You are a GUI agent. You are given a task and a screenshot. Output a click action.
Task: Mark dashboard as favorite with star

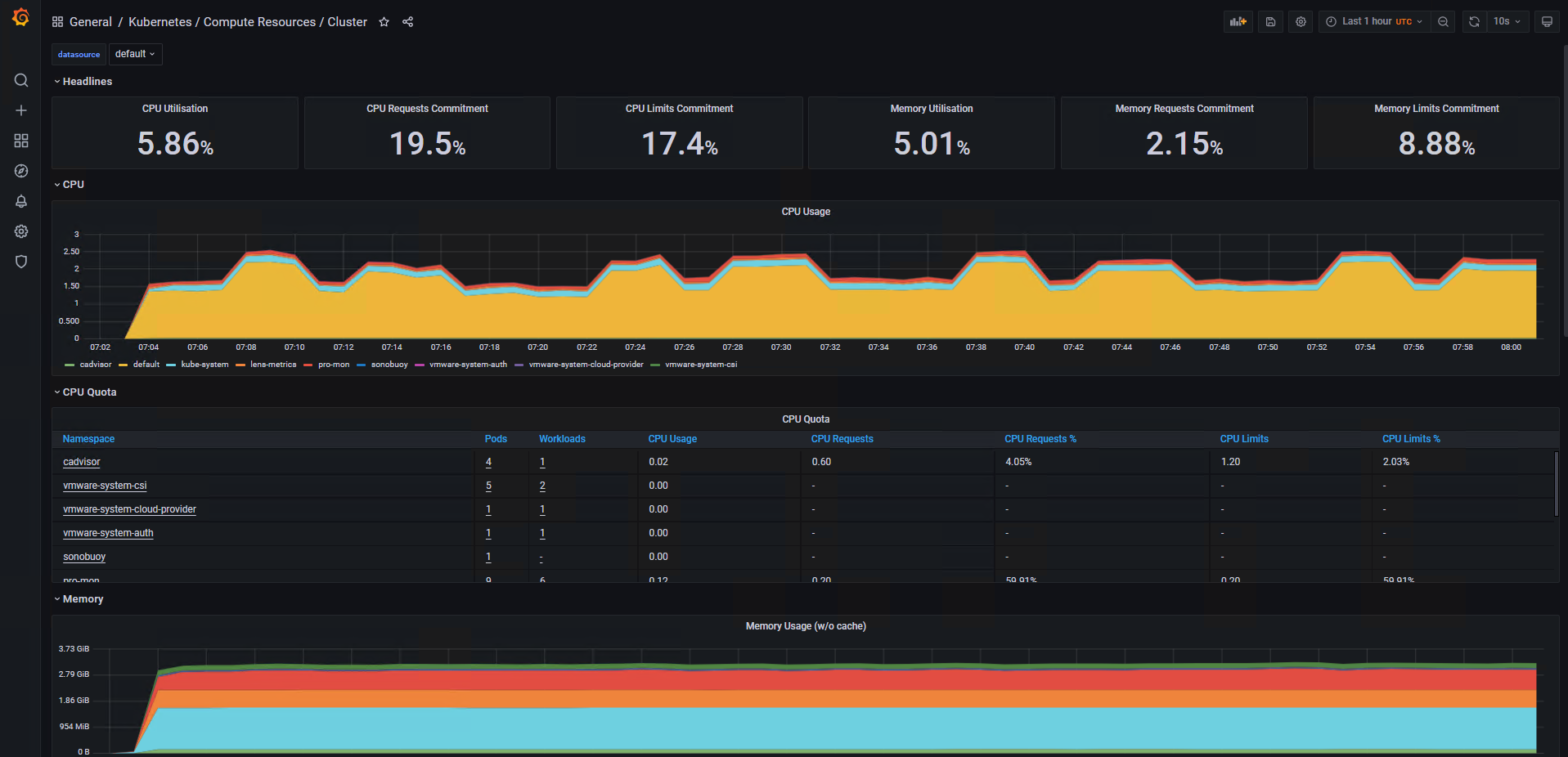384,22
